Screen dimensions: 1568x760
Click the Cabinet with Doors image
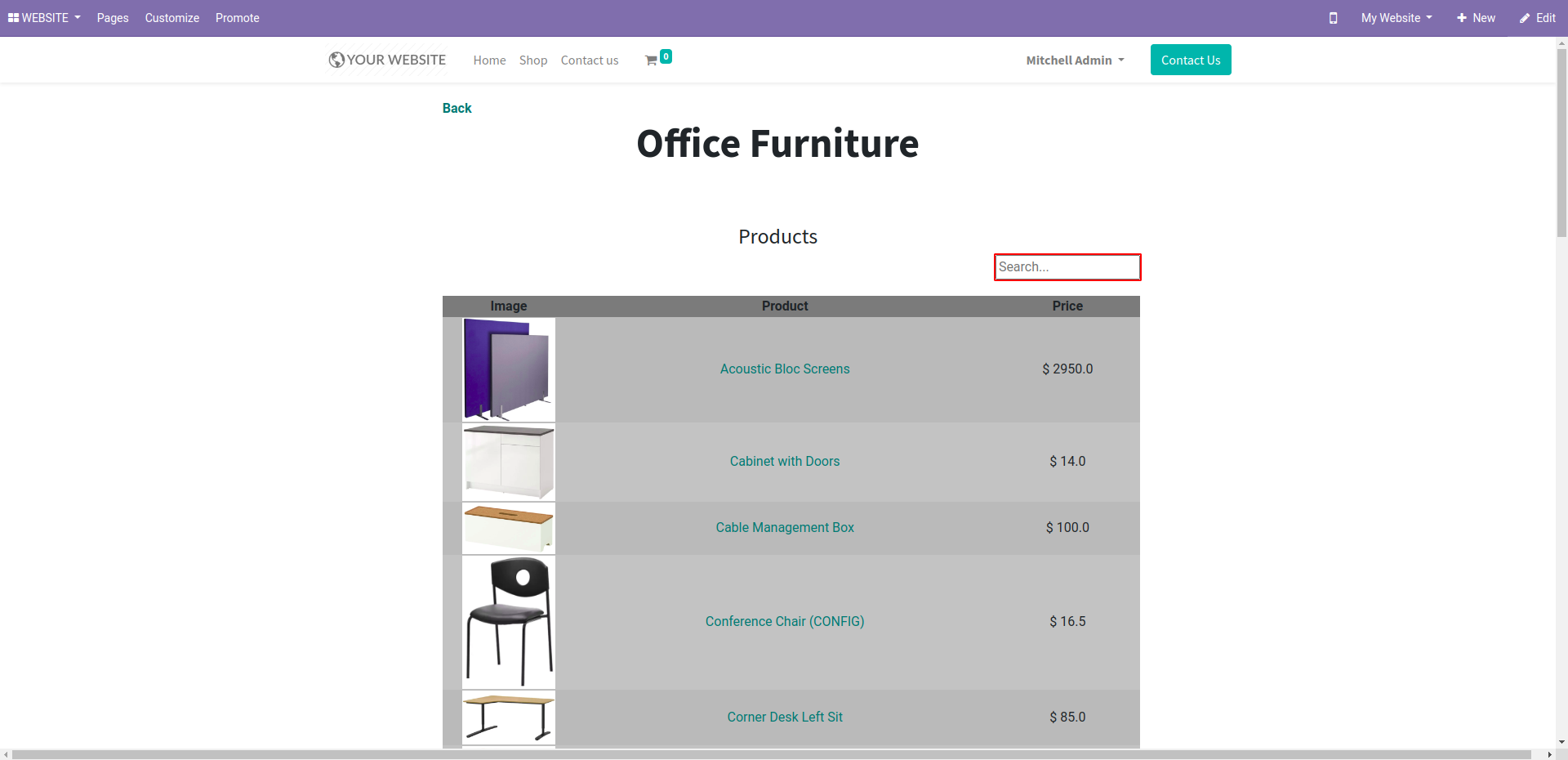[509, 462]
